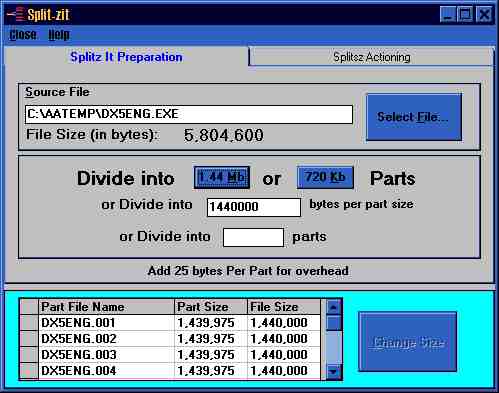
Task: Click the Split-zit title bar icon
Action: (16, 15)
